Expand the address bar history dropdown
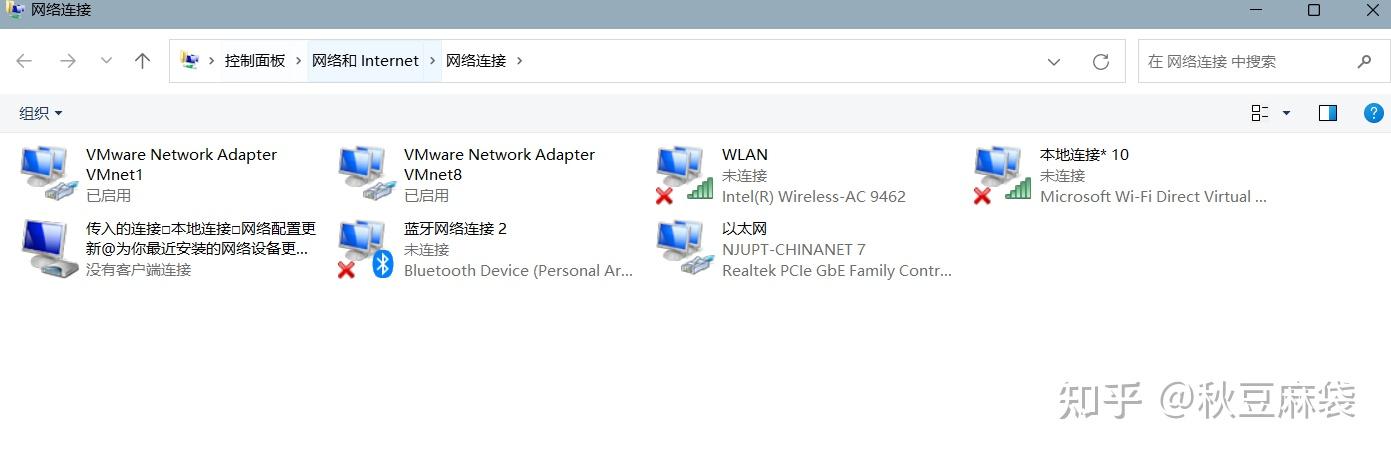Viewport: 1391px width, 457px height. point(1054,62)
